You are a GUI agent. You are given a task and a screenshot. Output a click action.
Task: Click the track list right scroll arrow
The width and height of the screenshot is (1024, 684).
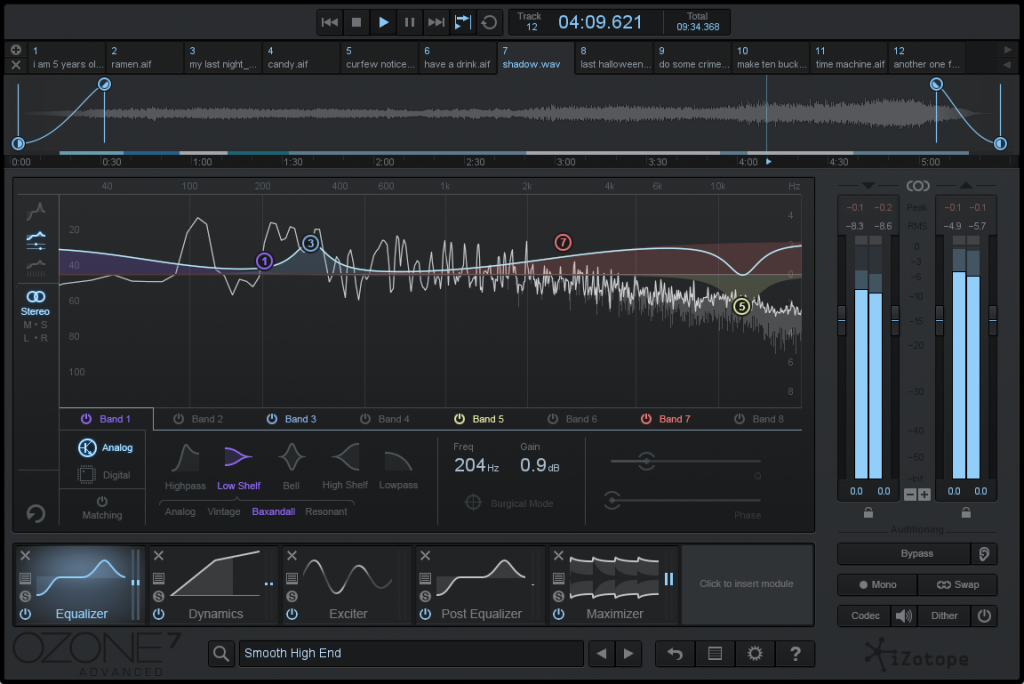coord(1010,50)
